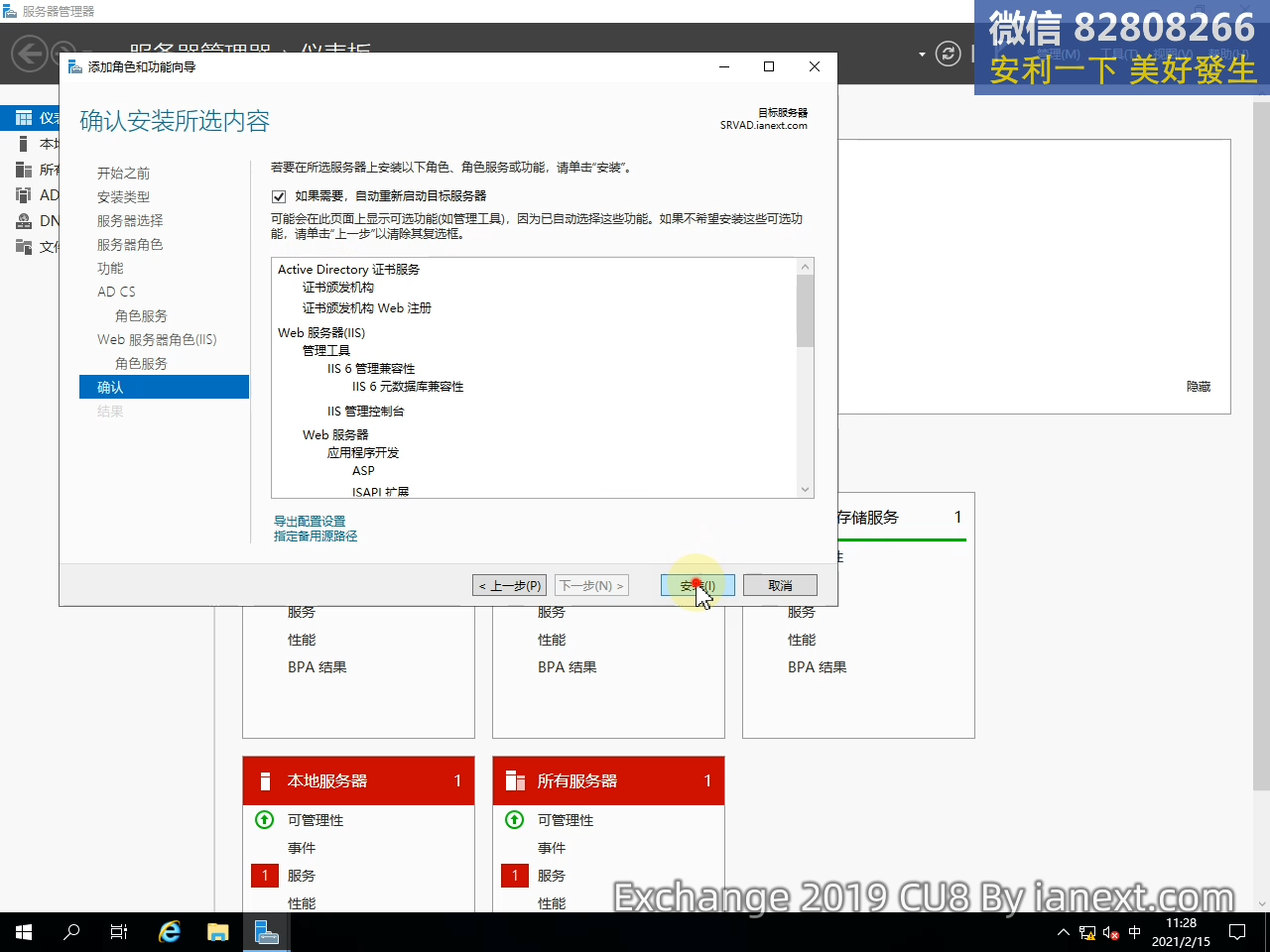Open the DNS icon in Server Manager sidebar
This screenshot has width=1270, height=952.
(x=24, y=221)
